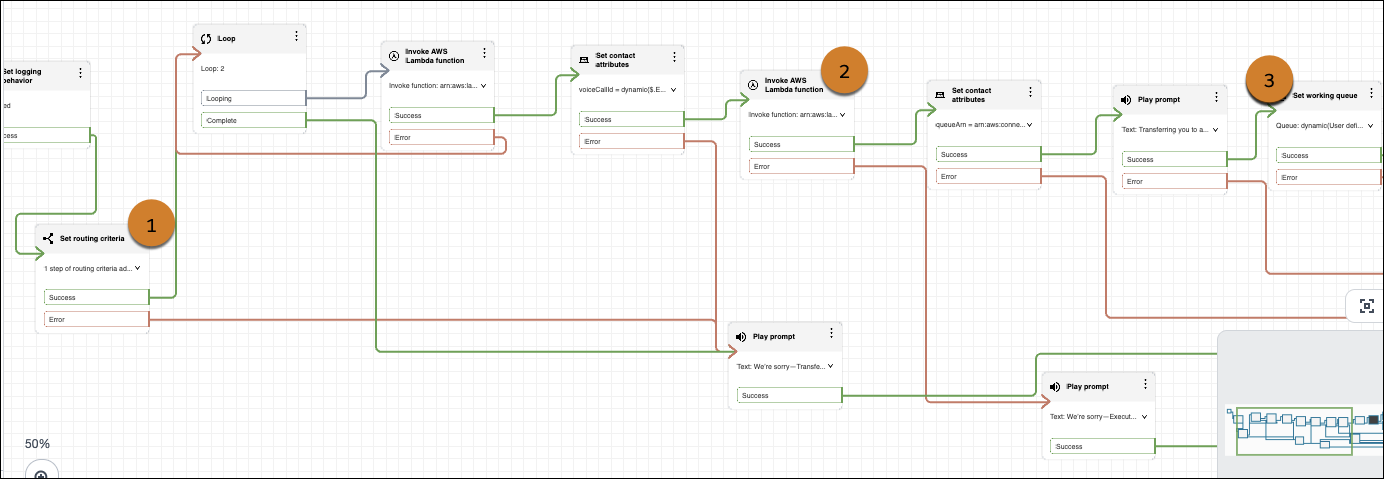
Task: Select the Error output under voiceCallId attributes
Action: [631, 141]
